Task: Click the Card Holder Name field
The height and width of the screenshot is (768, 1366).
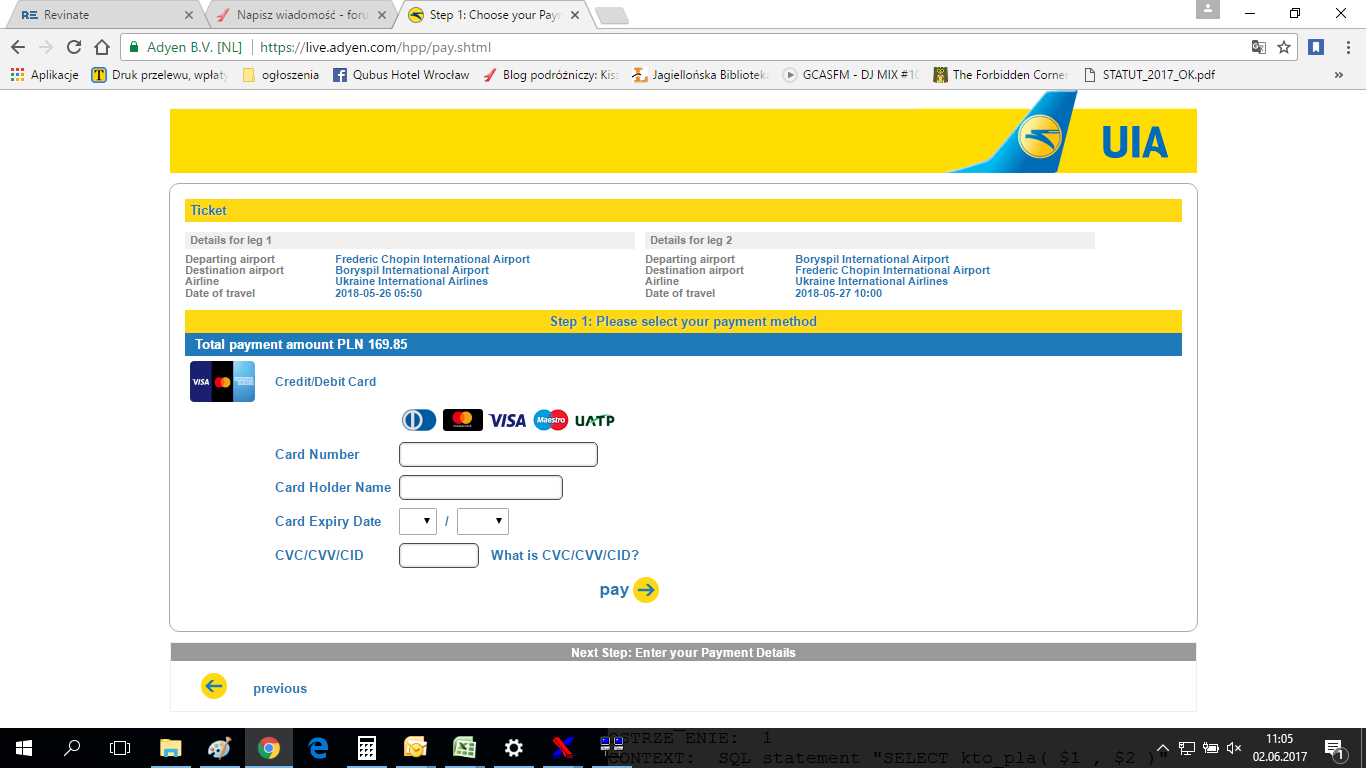Action: [481, 487]
